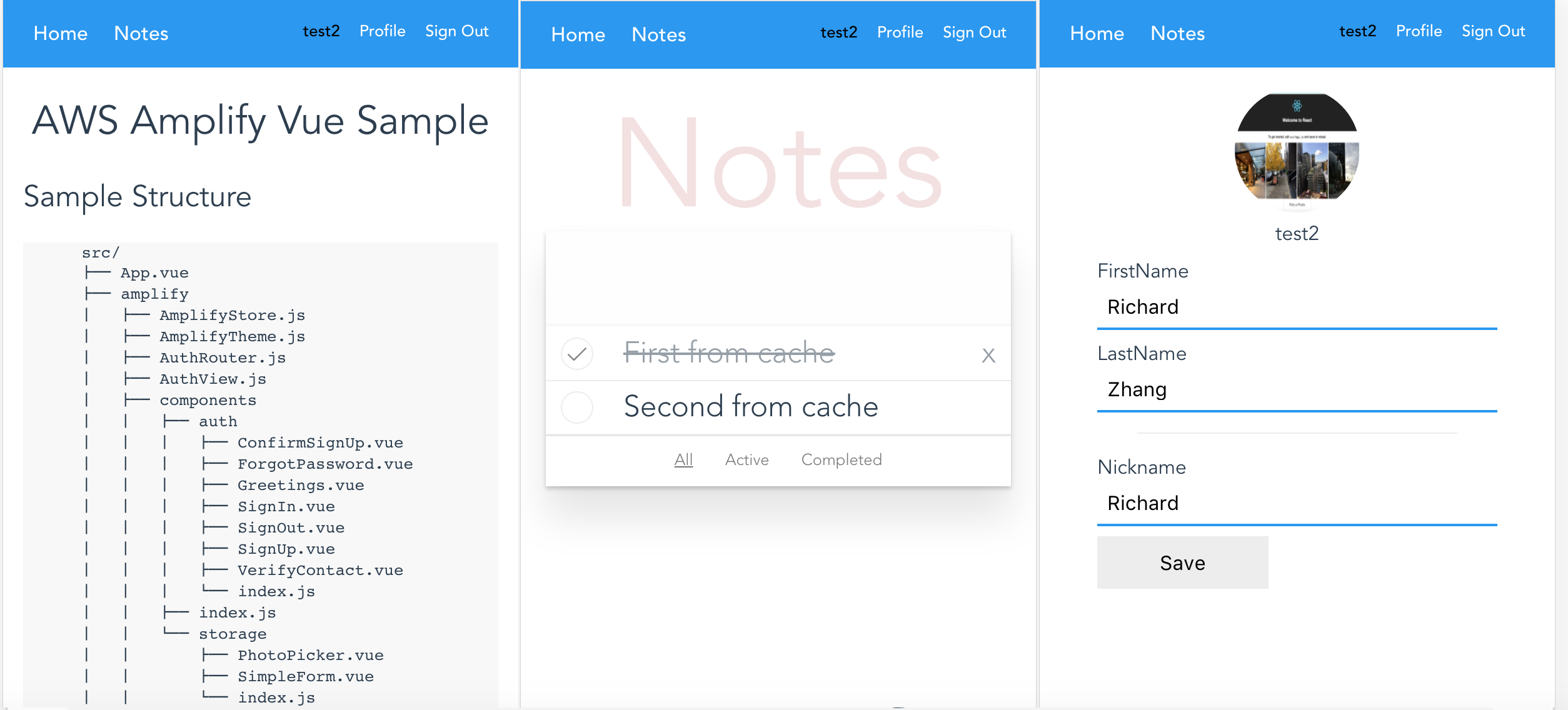Go to Profile from the left navbar
1568x710 pixels.
(x=382, y=31)
